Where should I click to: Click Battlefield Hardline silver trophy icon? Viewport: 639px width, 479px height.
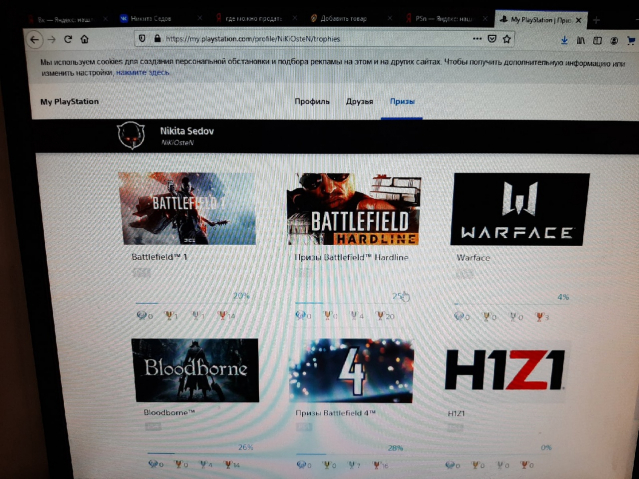(x=354, y=316)
